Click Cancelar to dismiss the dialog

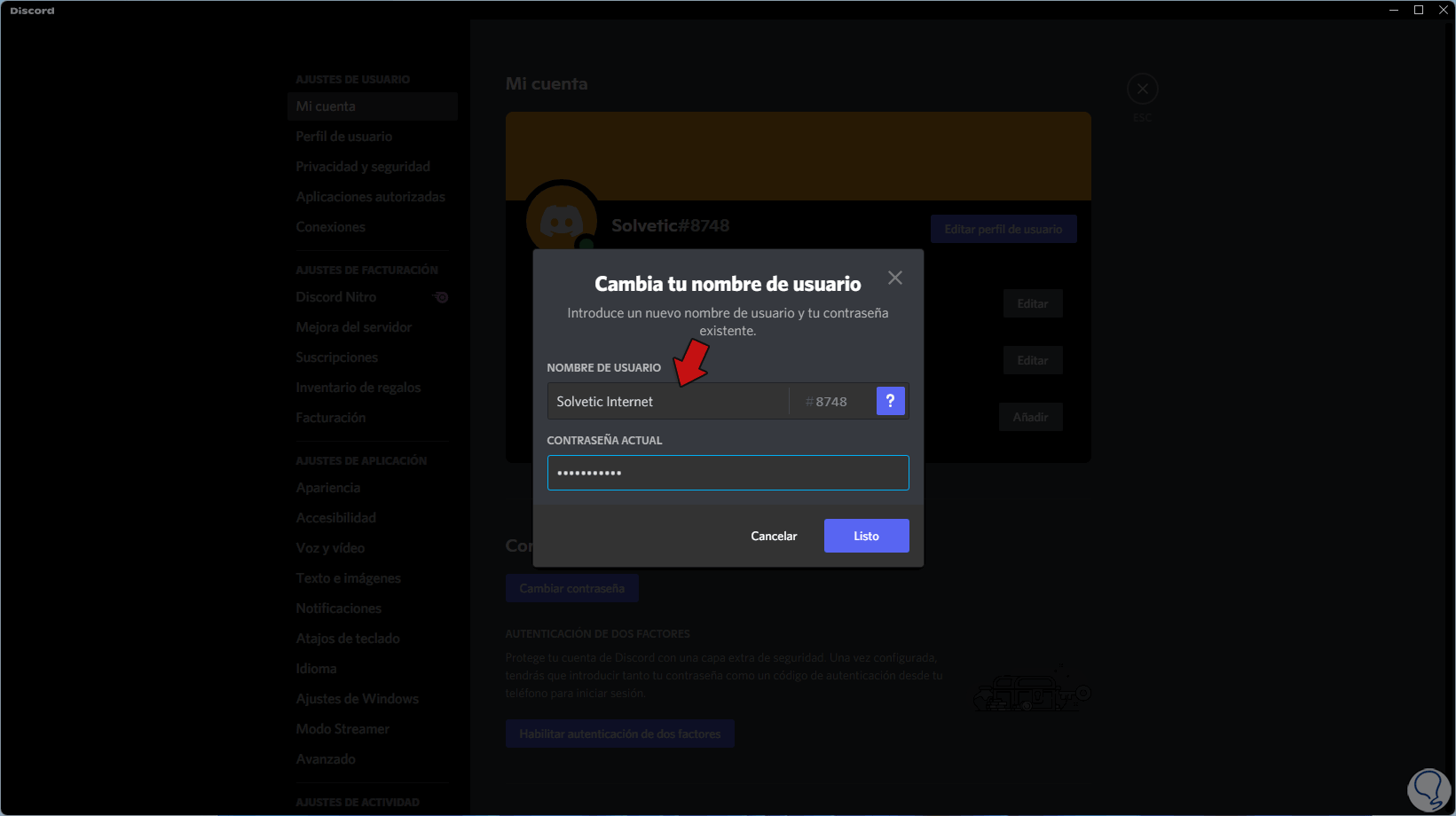(x=774, y=536)
